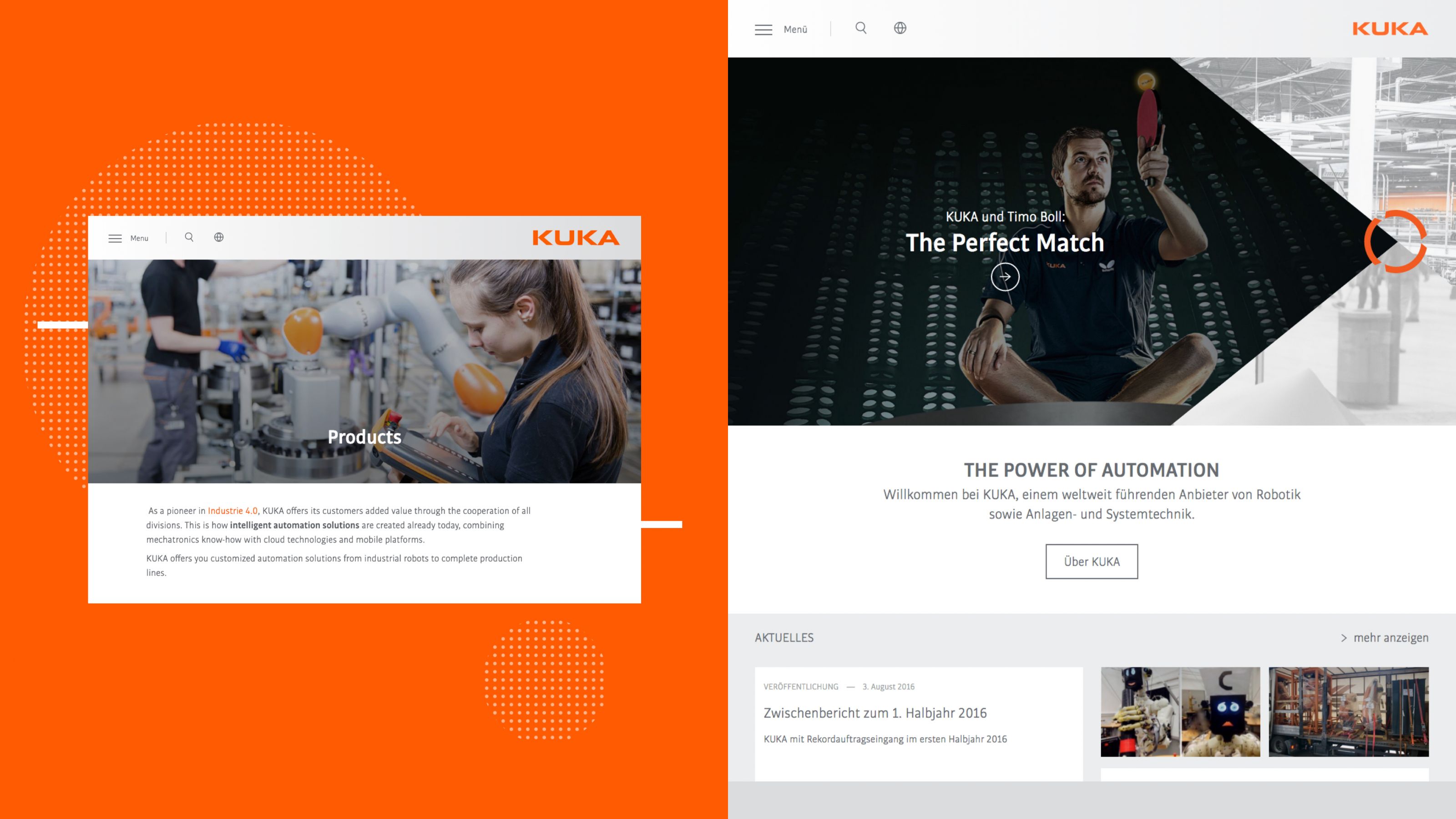Click the truck cargo news thumbnail
This screenshot has height=819, width=1456.
coord(1349,712)
